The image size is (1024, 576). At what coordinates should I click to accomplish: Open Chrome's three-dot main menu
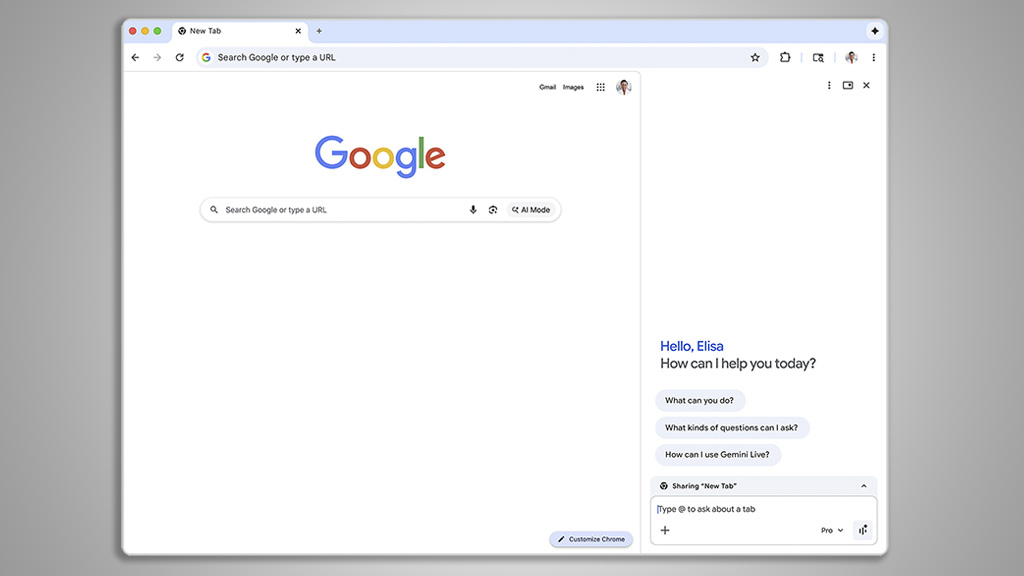pos(873,58)
